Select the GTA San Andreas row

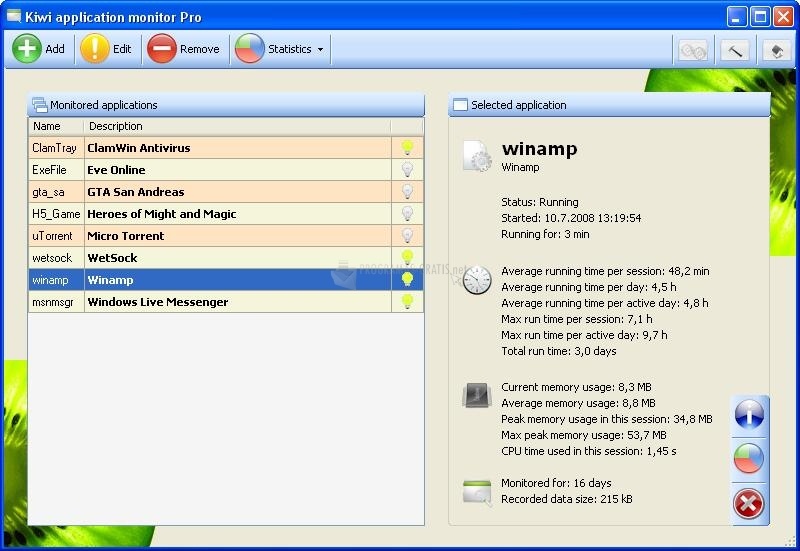click(x=226, y=192)
